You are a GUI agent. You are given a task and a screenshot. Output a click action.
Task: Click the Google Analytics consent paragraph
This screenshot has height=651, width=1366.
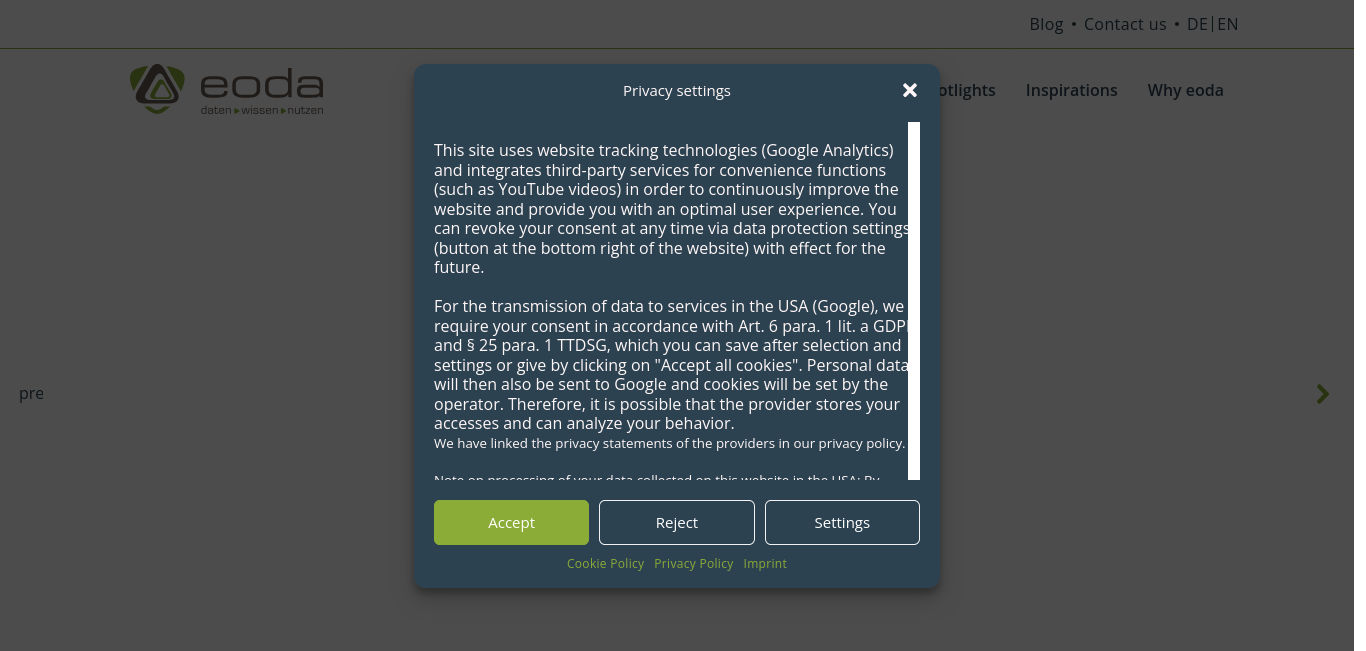coord(665,209)
